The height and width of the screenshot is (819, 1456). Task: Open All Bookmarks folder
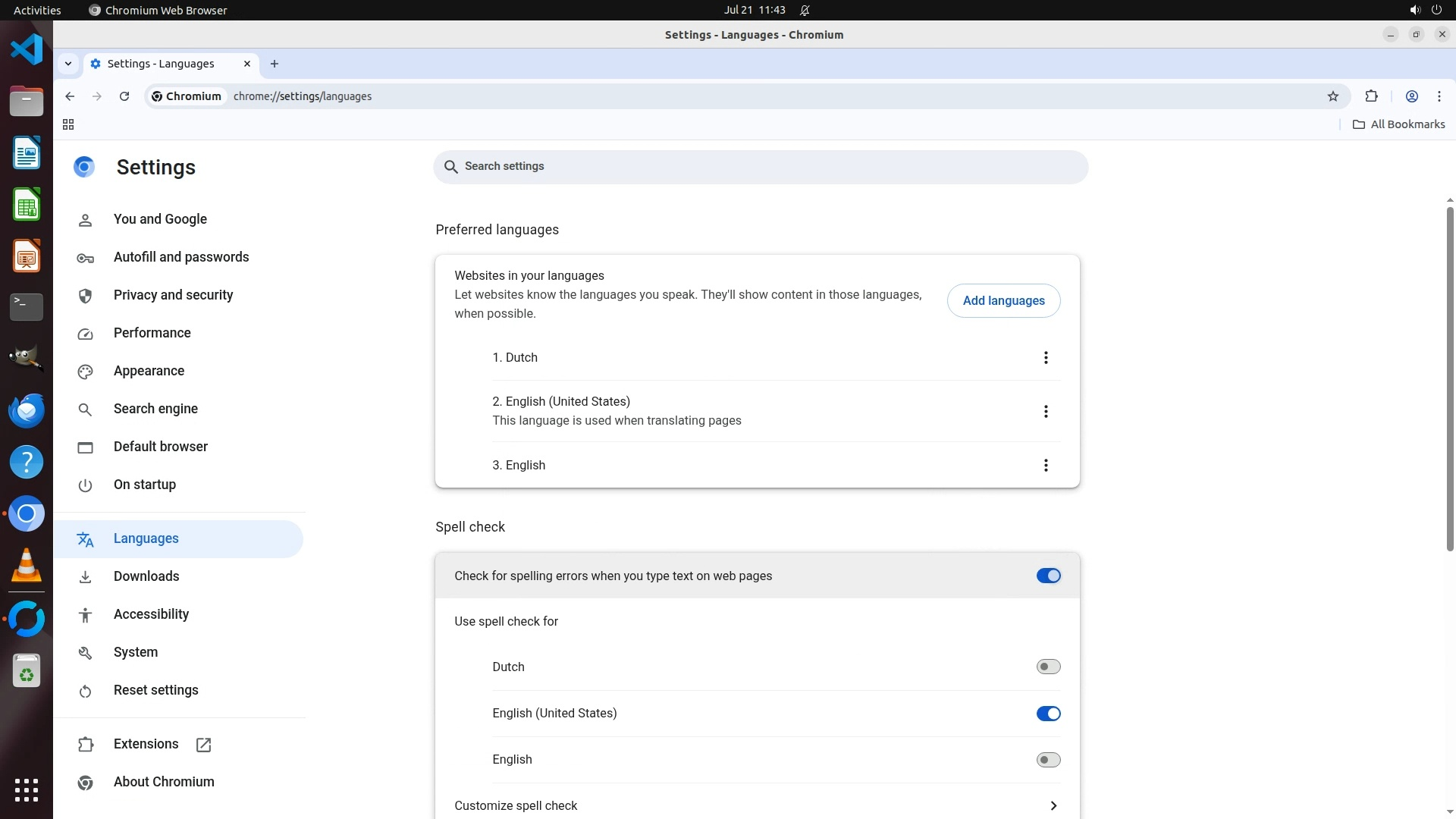point(1399,124)
